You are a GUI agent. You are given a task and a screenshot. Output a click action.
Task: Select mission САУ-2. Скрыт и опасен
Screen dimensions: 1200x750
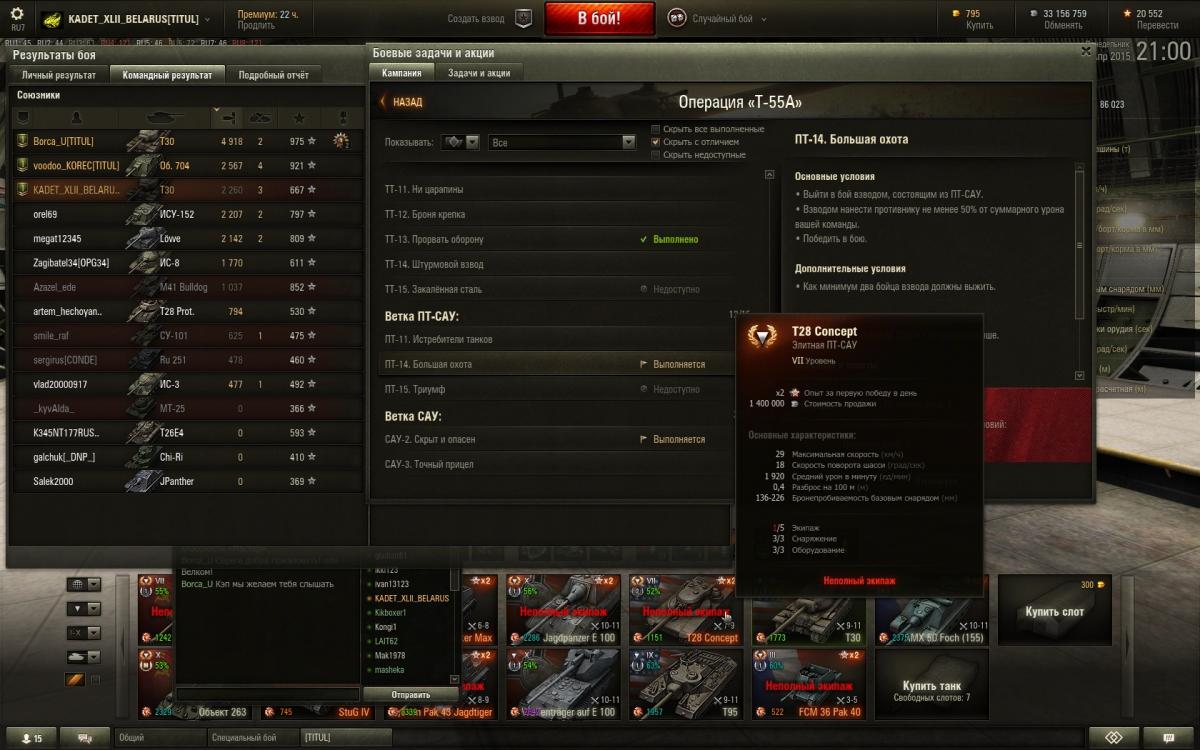[560, 439]
